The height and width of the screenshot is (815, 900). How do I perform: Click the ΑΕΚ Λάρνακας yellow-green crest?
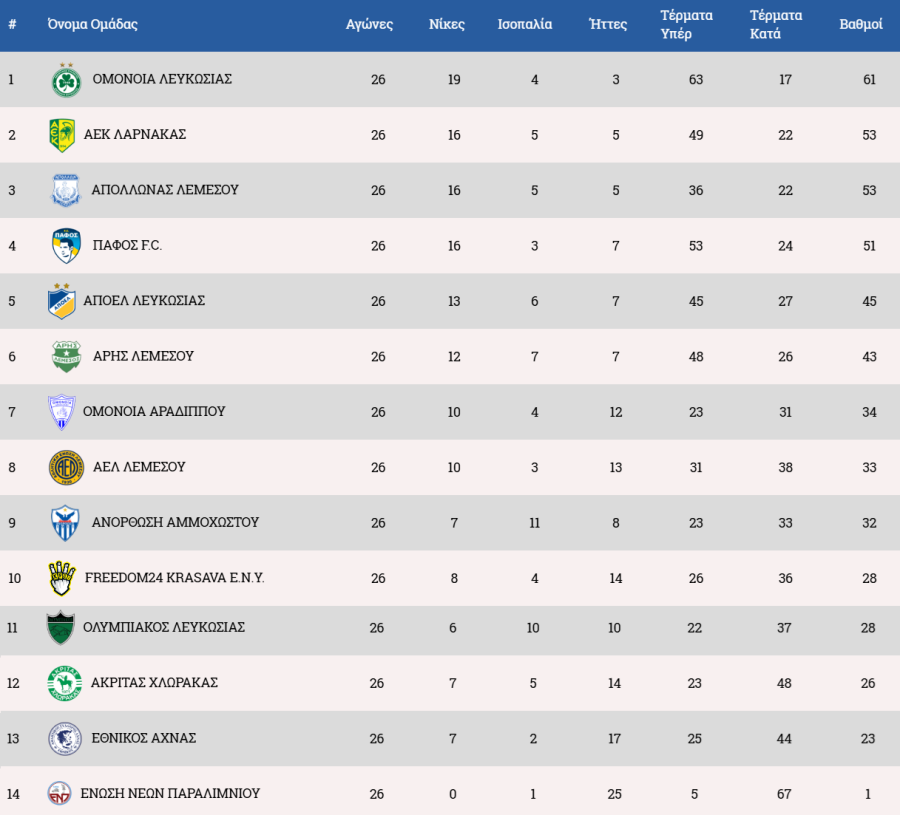click(x=62, y=135)
